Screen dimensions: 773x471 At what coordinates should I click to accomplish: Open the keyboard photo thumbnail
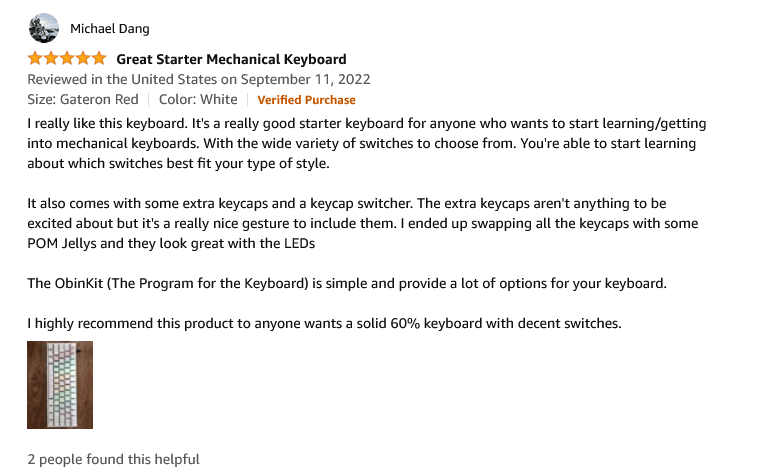pos(60,385)
